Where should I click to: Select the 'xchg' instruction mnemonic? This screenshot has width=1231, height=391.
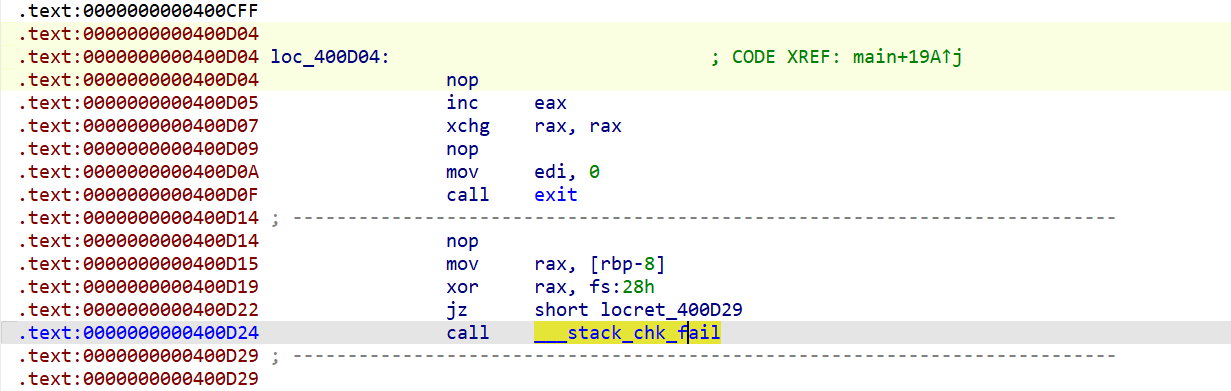(468, 126)
